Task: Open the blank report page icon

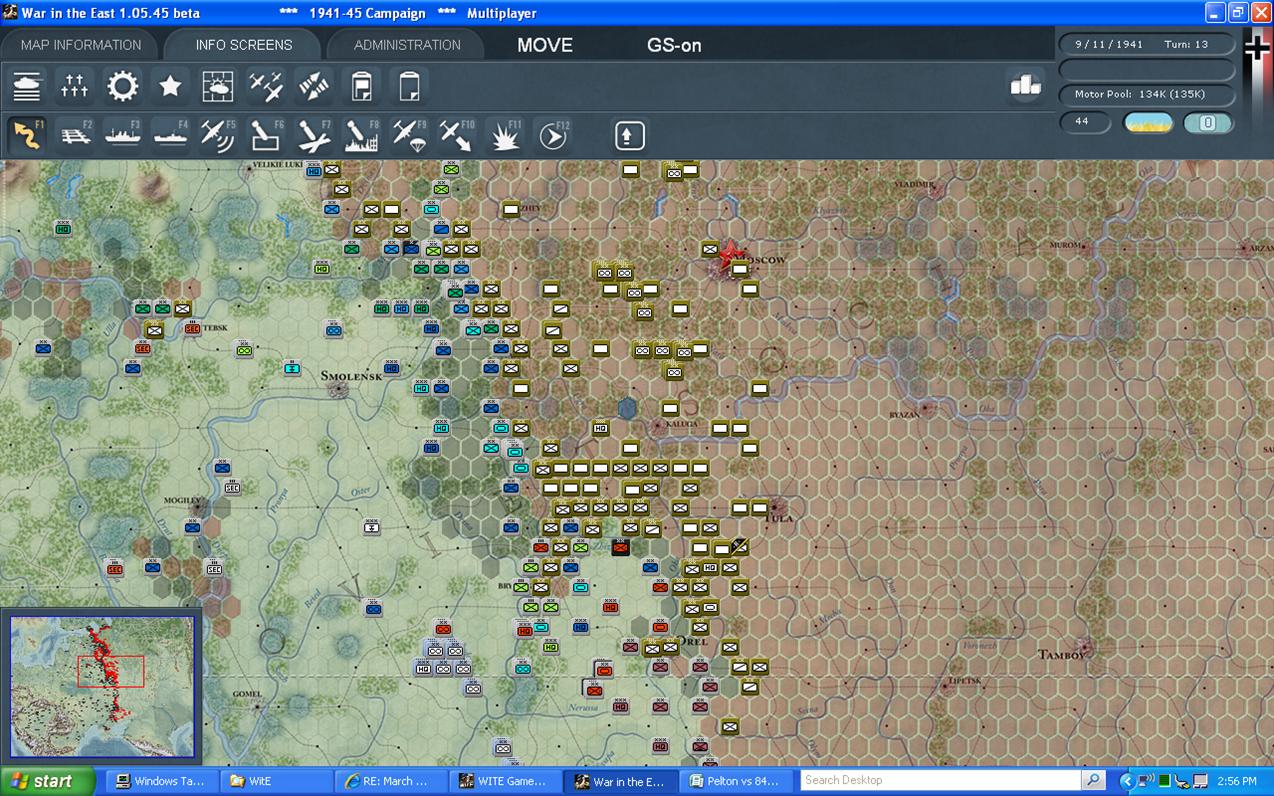Action: point(409,87)
